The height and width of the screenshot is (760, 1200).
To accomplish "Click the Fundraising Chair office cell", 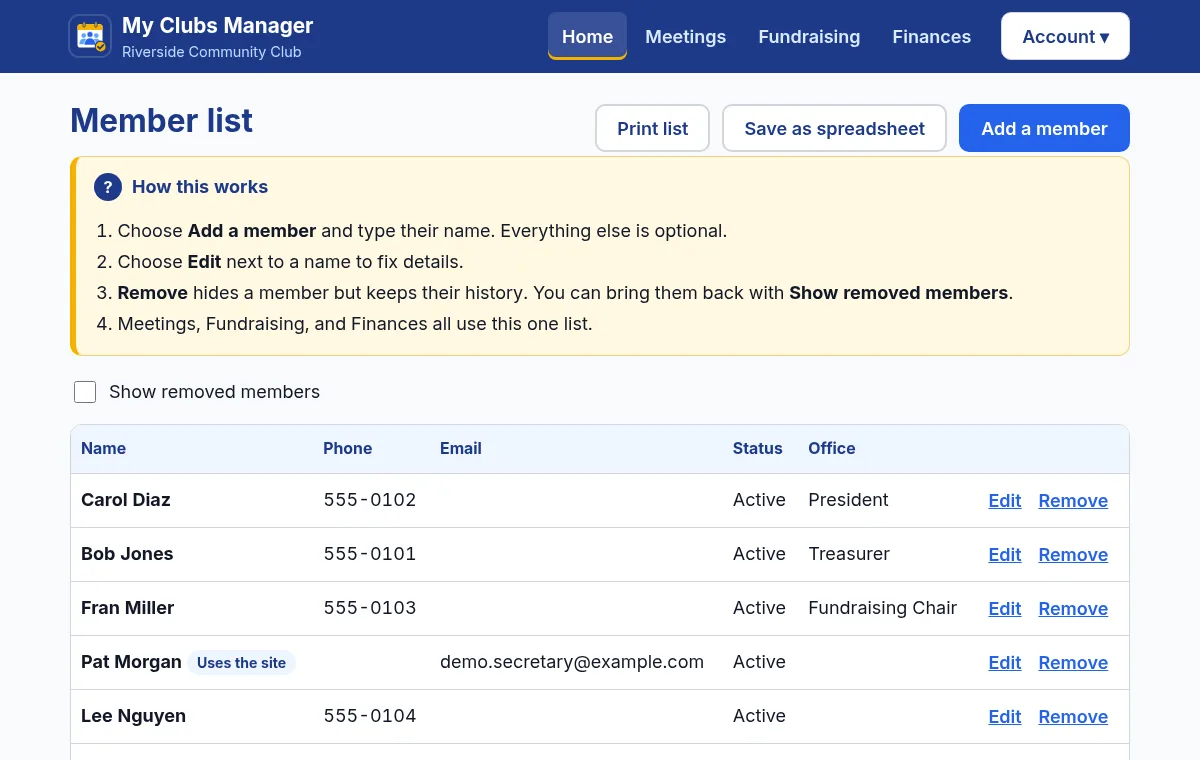I will 882,608.
